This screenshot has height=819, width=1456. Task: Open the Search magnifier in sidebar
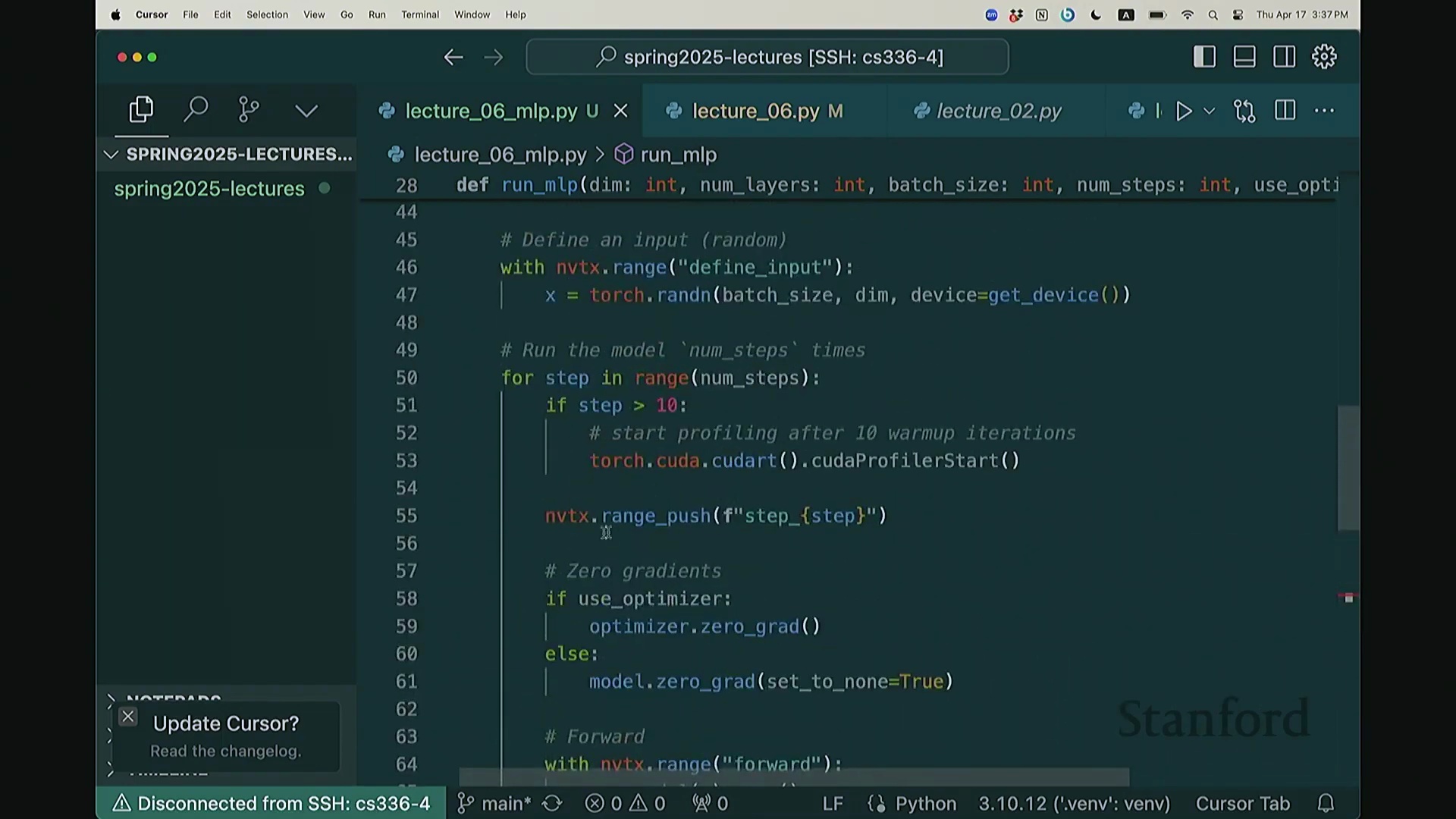tap(196, 111)
